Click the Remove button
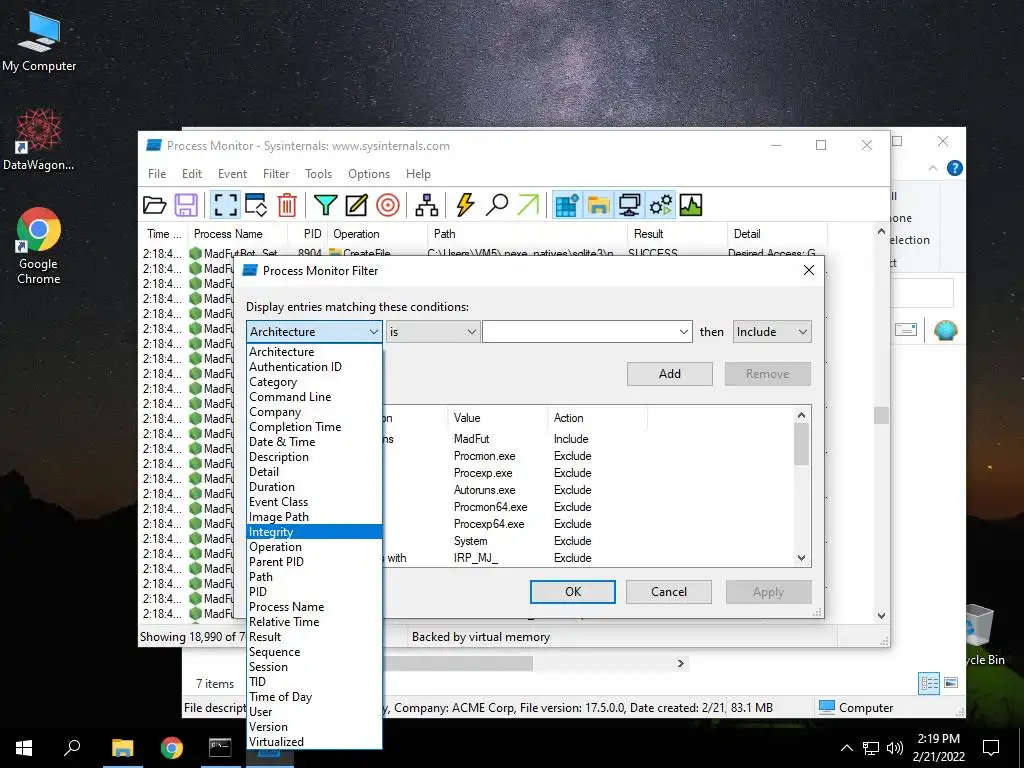Screen dimensions: 1024x768 coord(767,374)
